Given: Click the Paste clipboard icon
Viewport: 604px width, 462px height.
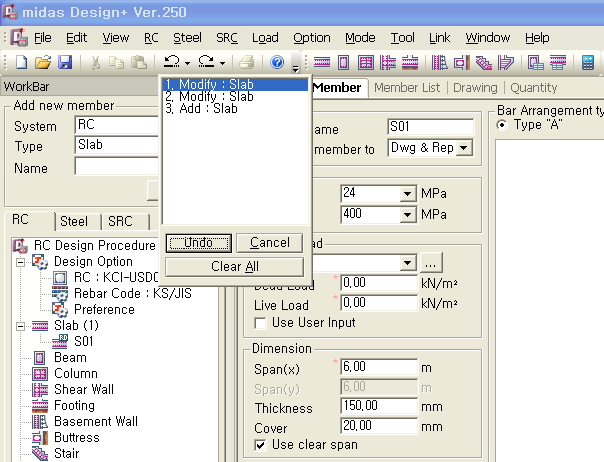Looking at the screenshot, I should coord(139,62).
